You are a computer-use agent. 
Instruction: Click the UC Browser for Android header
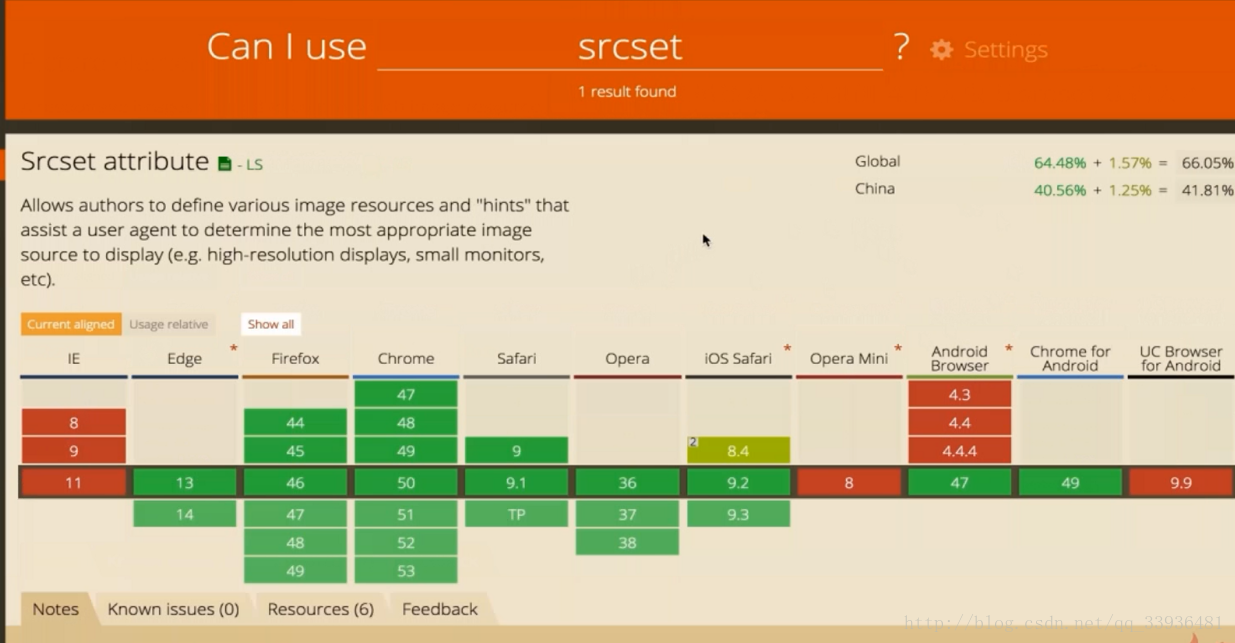1181,358
